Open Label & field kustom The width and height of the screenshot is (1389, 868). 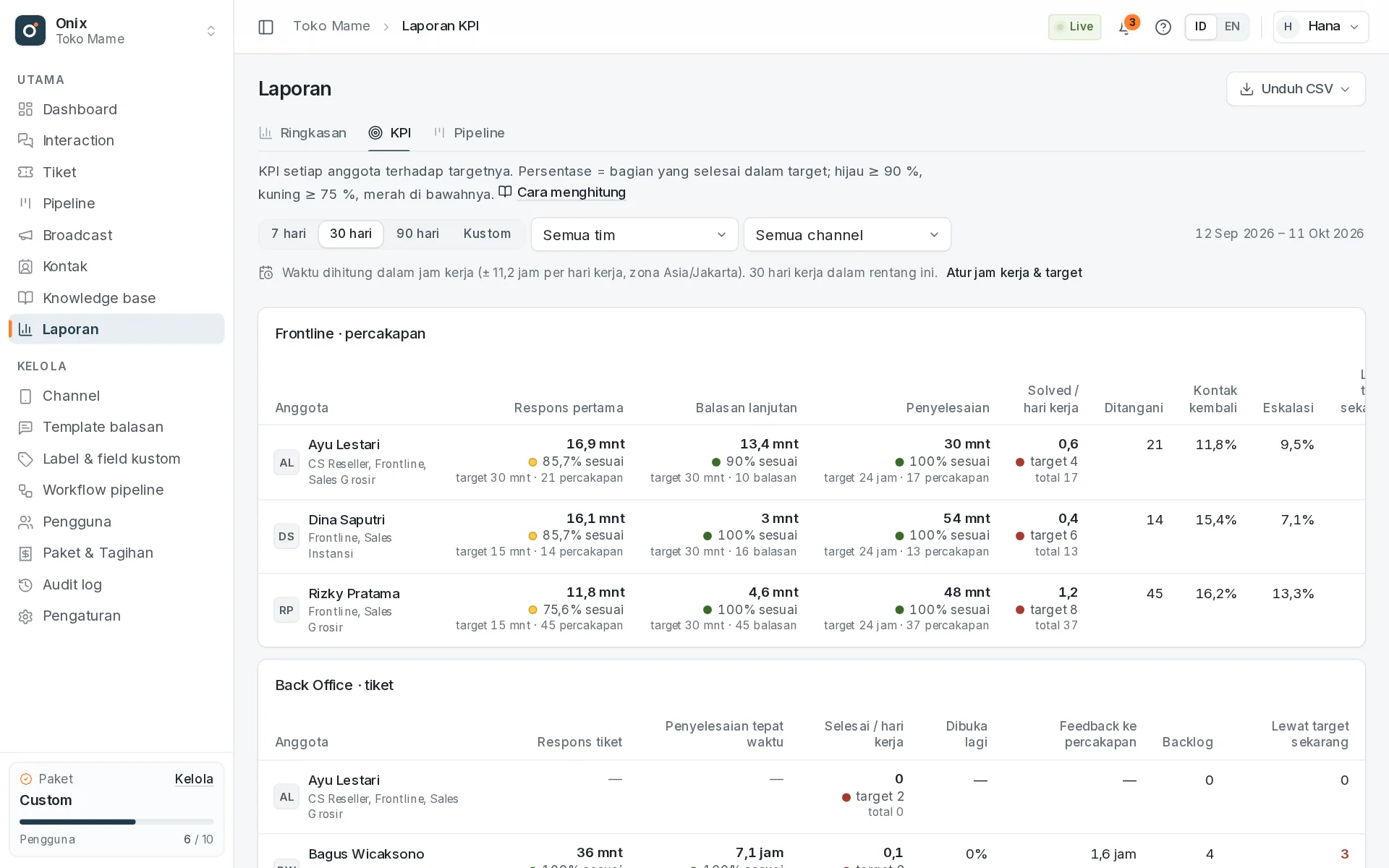click(116, 459)
